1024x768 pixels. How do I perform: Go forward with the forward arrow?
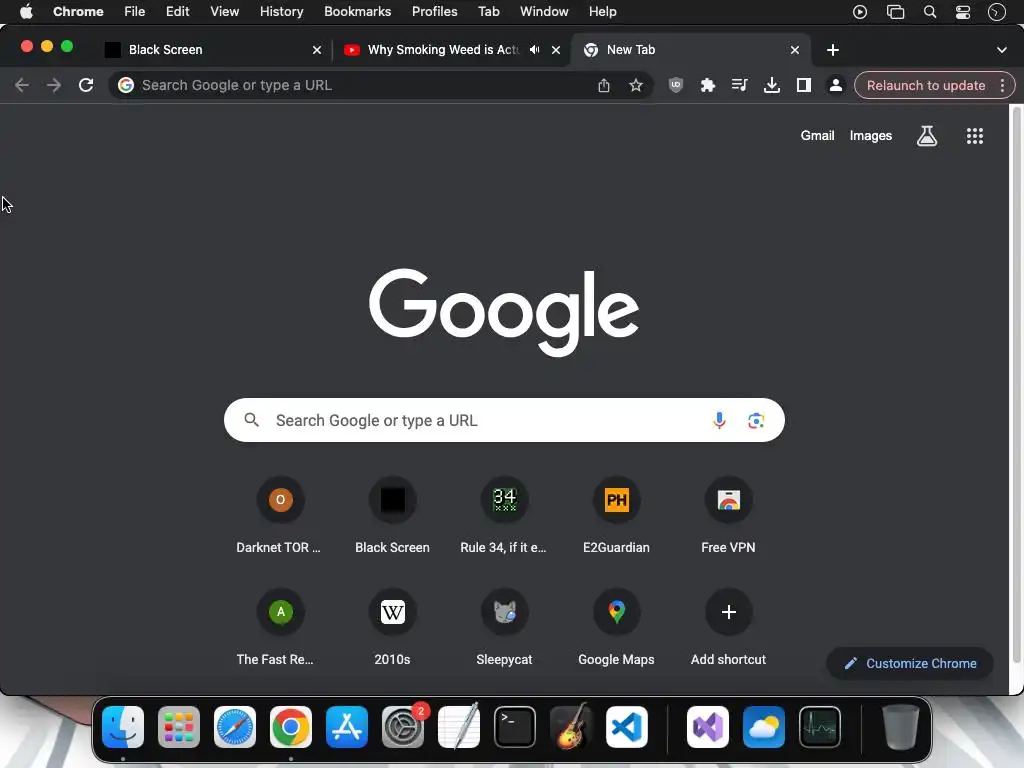click(x=54, y=85)
